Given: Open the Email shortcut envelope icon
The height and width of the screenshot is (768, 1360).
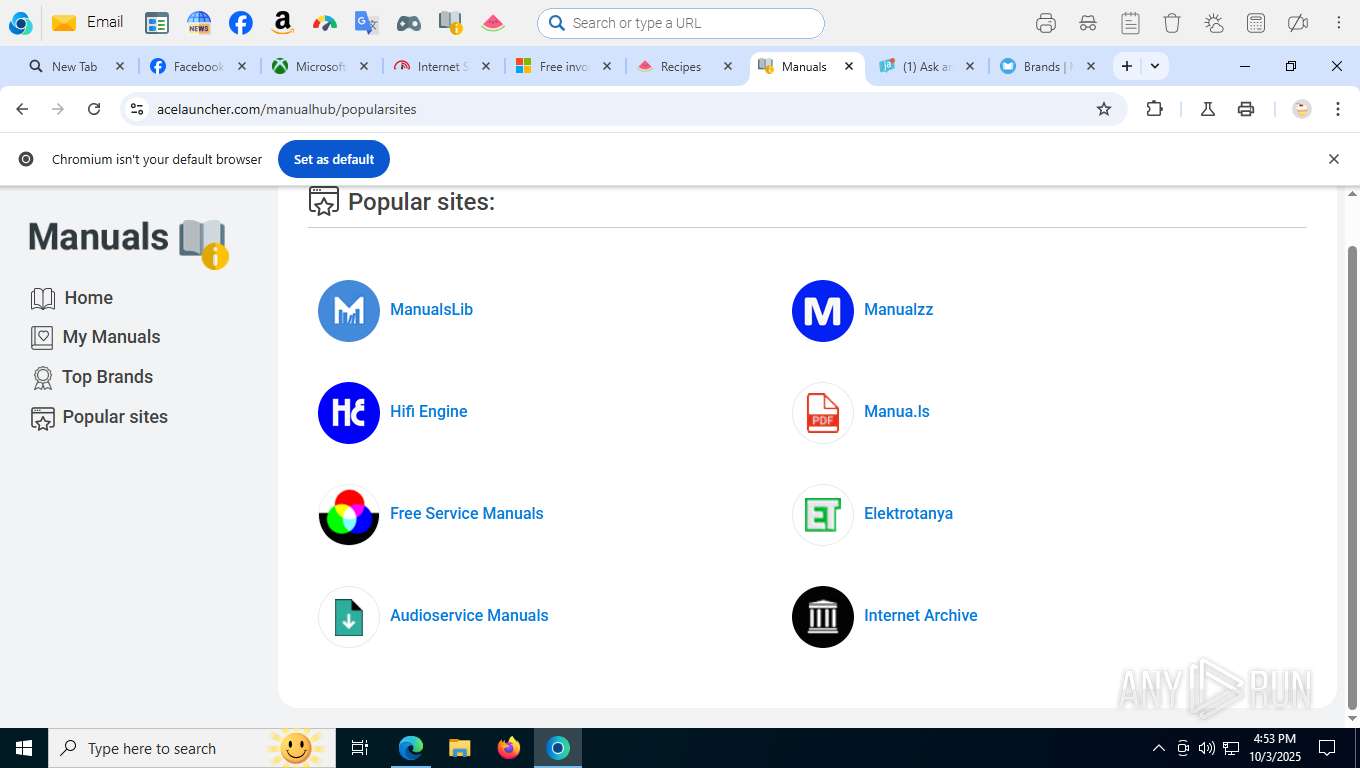Looking at the screenshot, I should pos(64,22).
